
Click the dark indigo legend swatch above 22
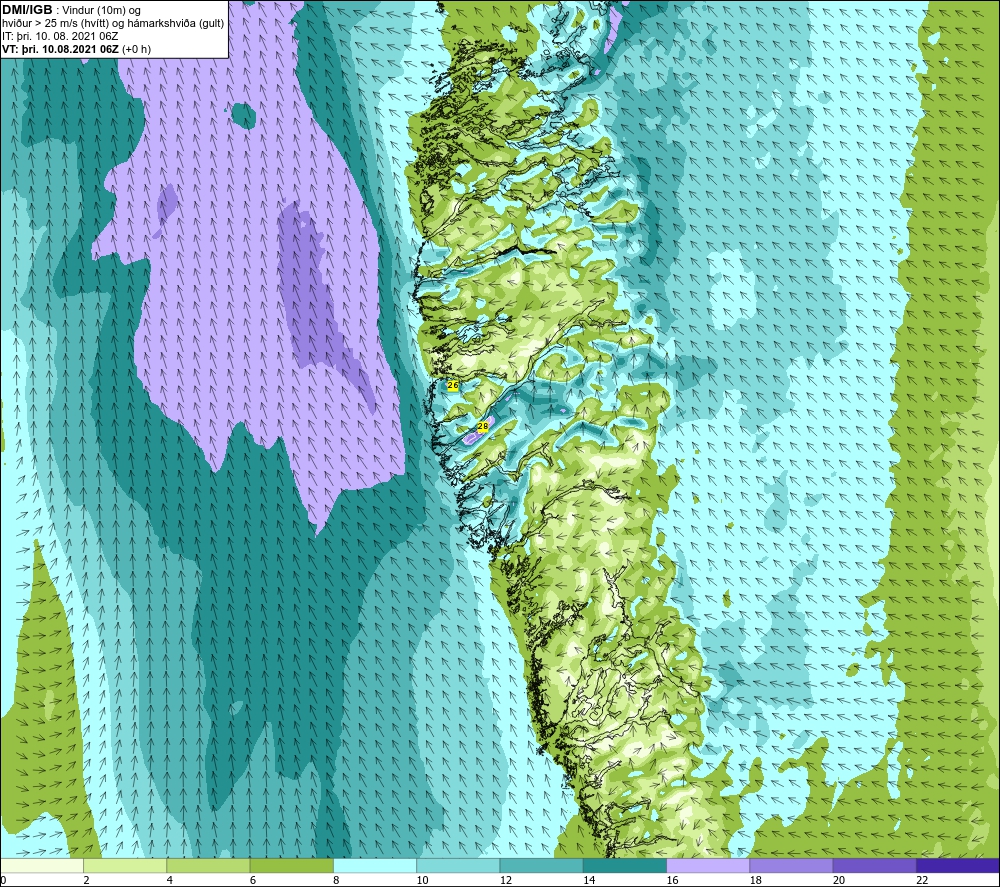tap(957, 865)
